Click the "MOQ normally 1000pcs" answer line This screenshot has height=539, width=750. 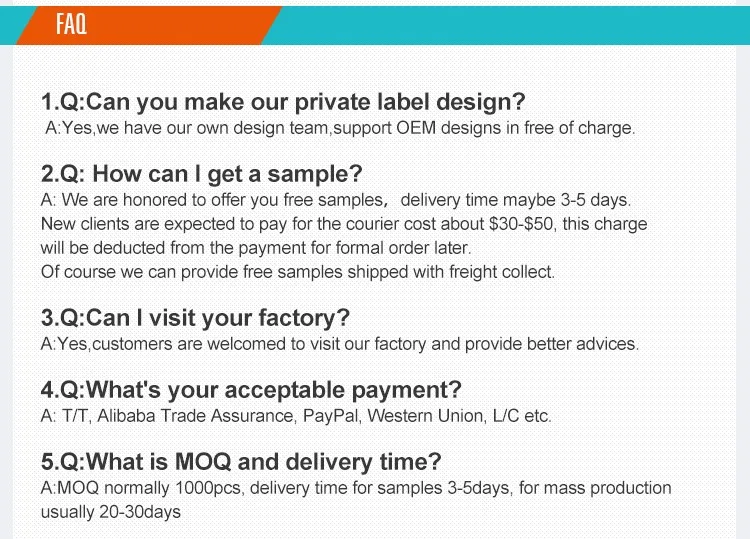coord(355,488)
